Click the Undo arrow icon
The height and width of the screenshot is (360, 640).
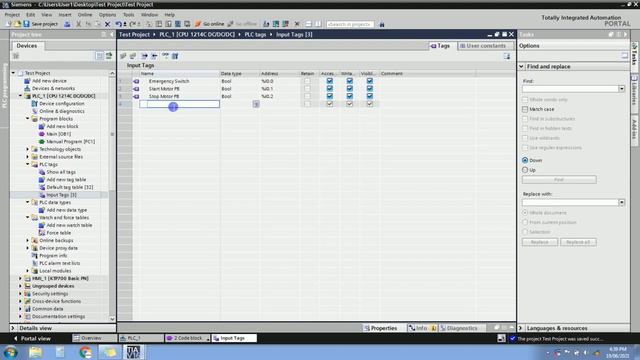coord(118,24)
